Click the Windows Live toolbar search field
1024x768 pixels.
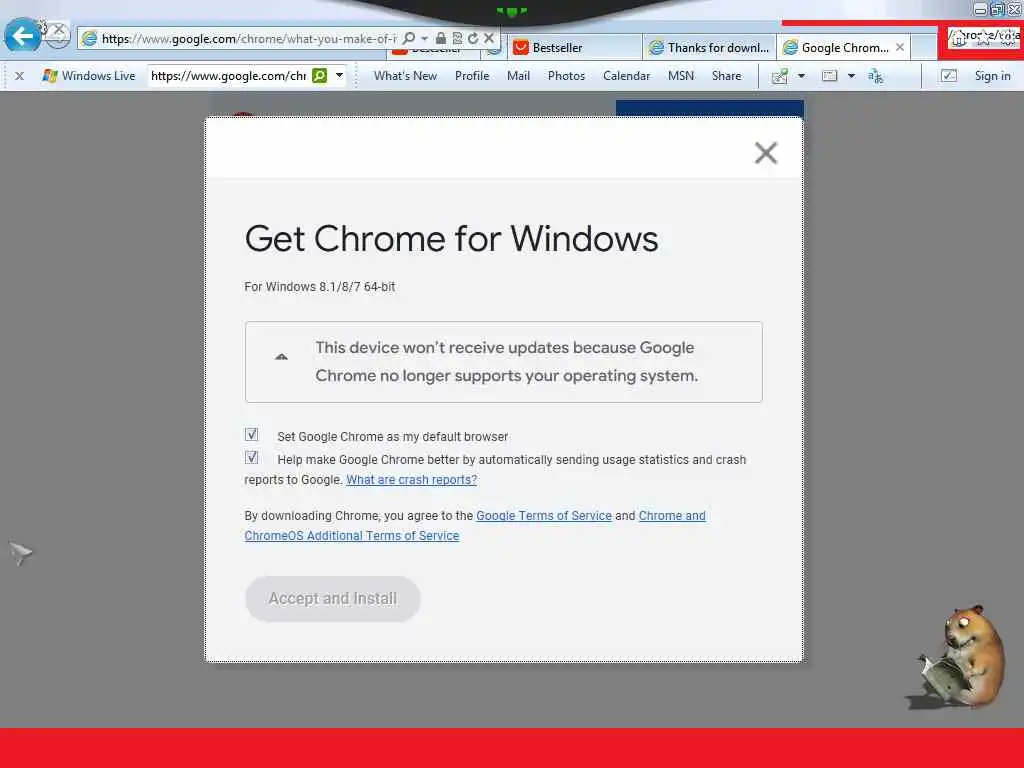(229, 76)
